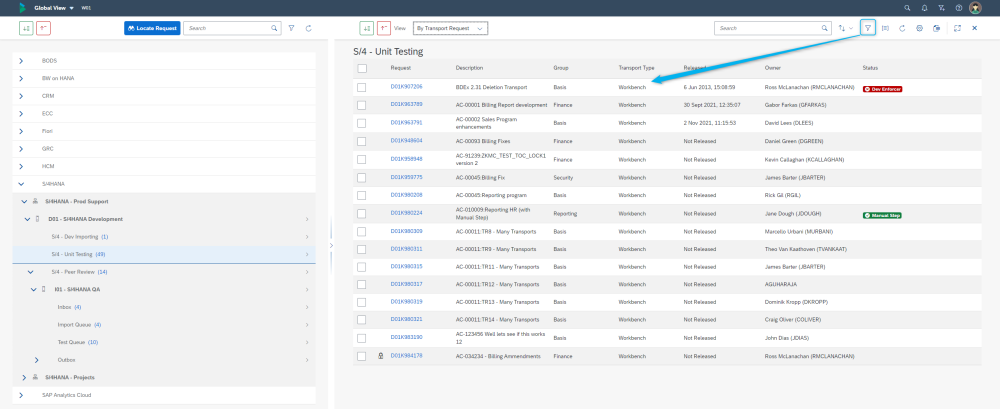Select the checkbox for row D01K980224
Image resolution: width=1000 pixels, height=409 pixels.
click(362, 213)
